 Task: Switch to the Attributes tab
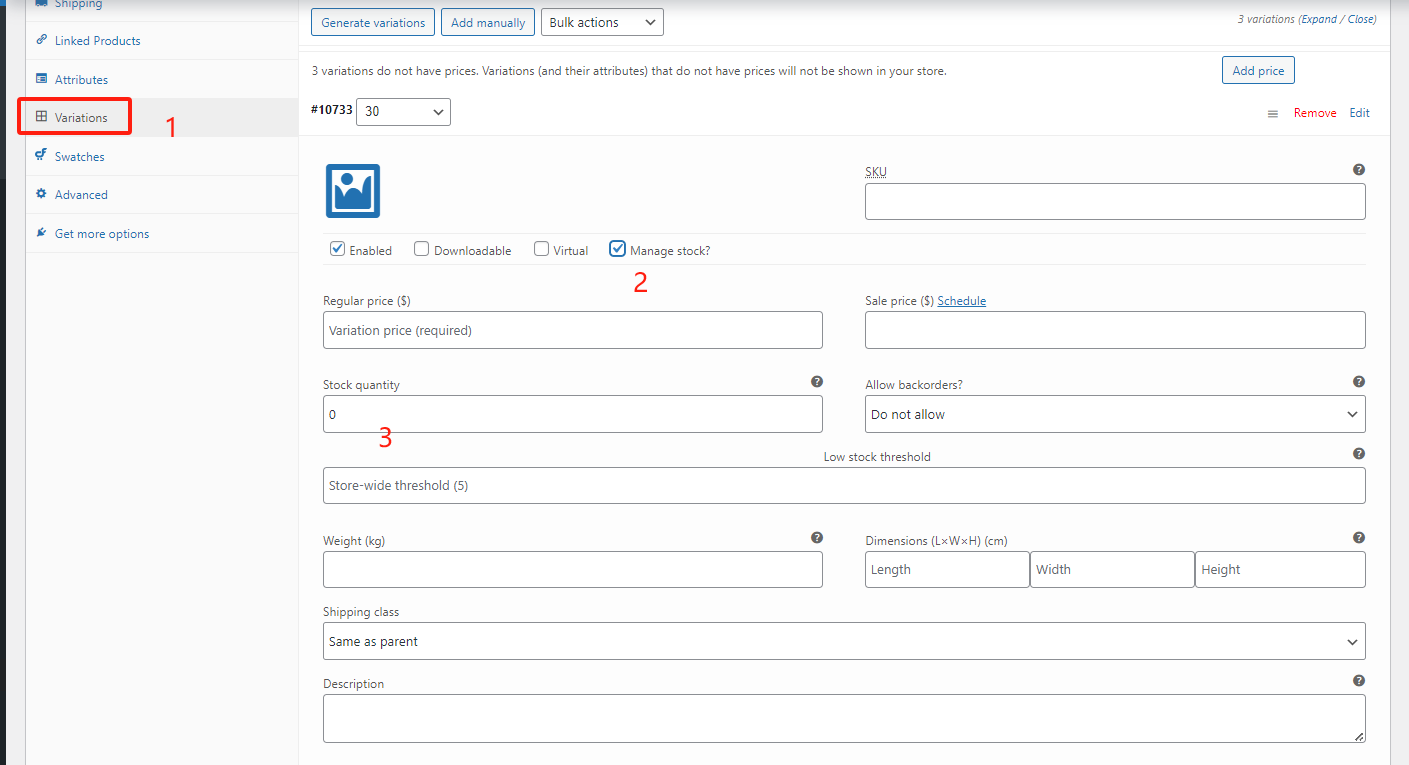click(81, 80)
